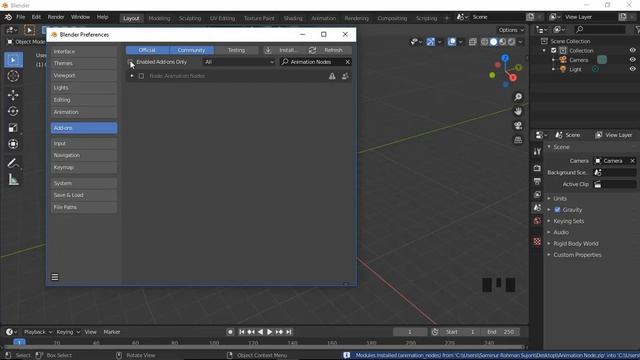Select the Select Box tool

(x=13, y=60)
